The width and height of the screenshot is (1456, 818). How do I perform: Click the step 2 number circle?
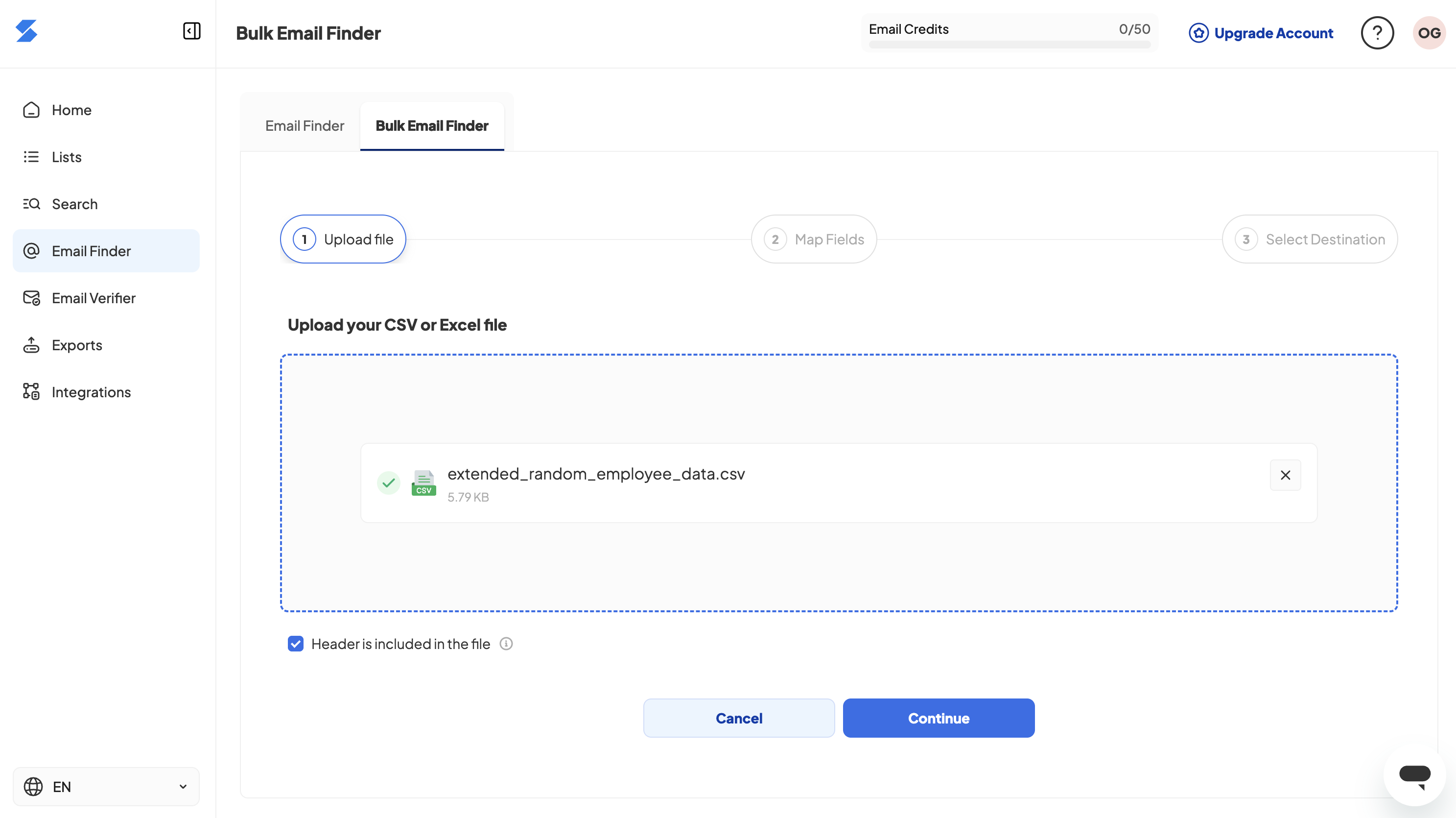point(775,239)
